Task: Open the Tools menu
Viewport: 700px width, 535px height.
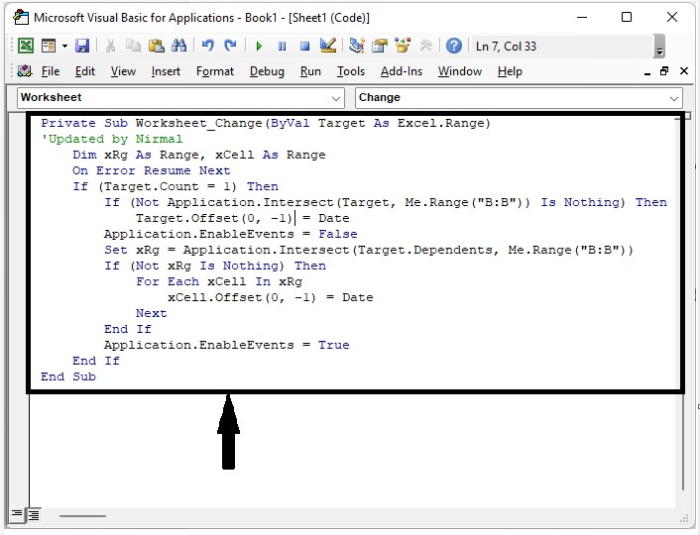Action: (x=350, y=71)
